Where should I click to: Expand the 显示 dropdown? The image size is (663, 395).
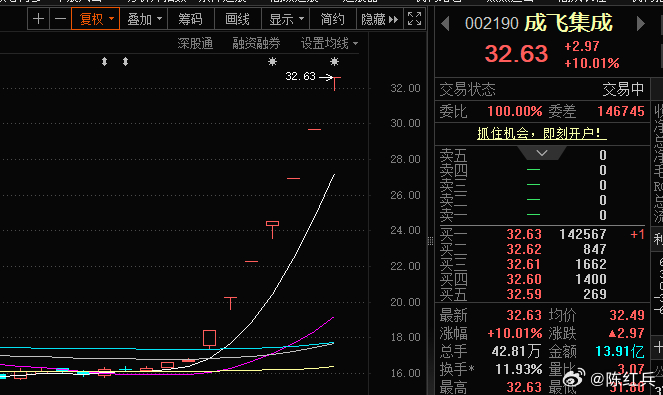[286, 19]
